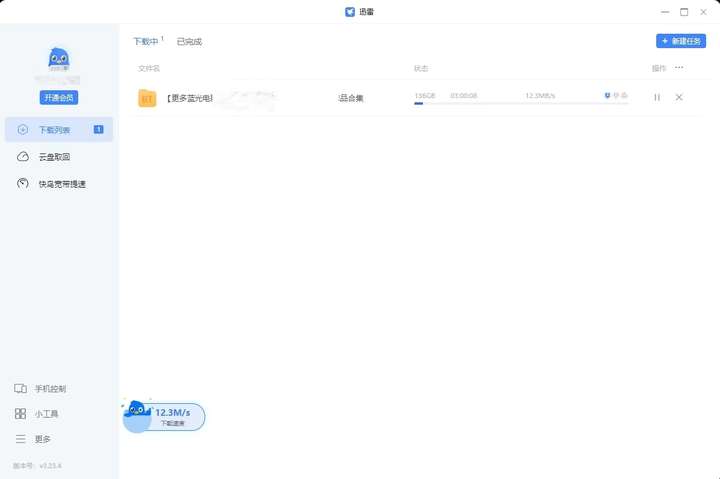Click the download task progress bar

(x=521, y=104)
